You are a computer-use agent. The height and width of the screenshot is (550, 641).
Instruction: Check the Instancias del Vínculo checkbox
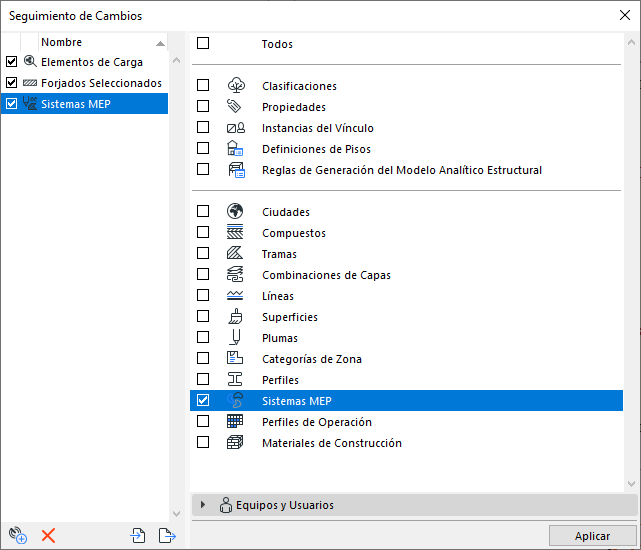click(x=203, y=127)
